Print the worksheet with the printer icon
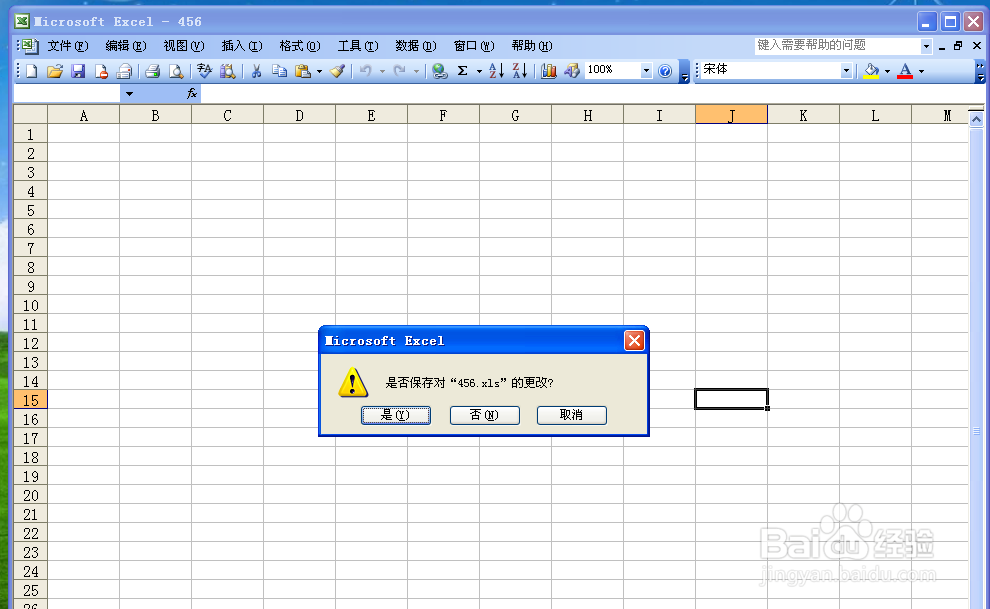This screenshot has height=609, width=990. pyautogui.click(x=152, y=71)
